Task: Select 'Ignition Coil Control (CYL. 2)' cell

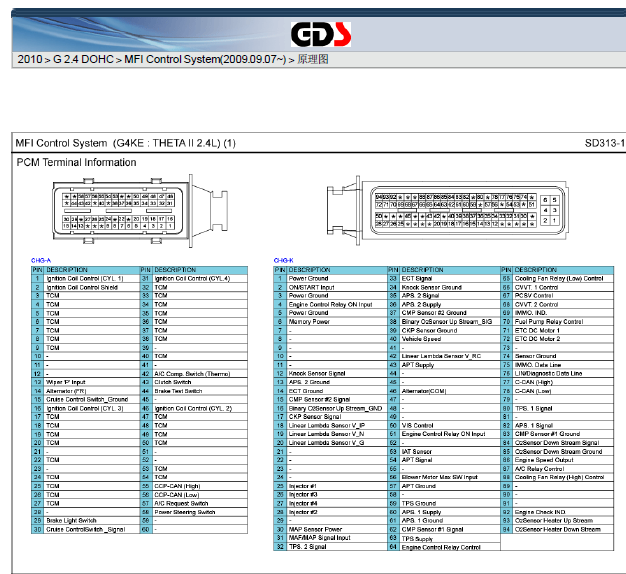Action: click(200, 408)
